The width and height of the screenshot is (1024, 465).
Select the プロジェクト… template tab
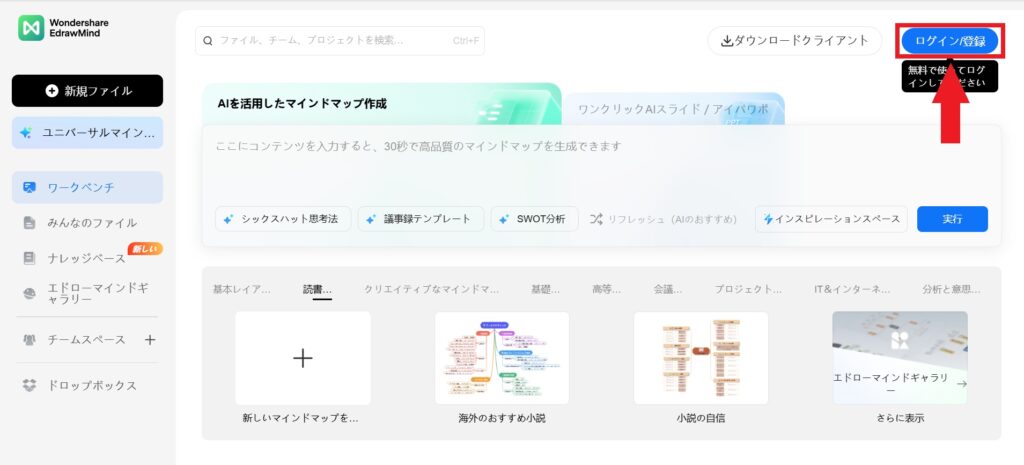click(748, 289)
